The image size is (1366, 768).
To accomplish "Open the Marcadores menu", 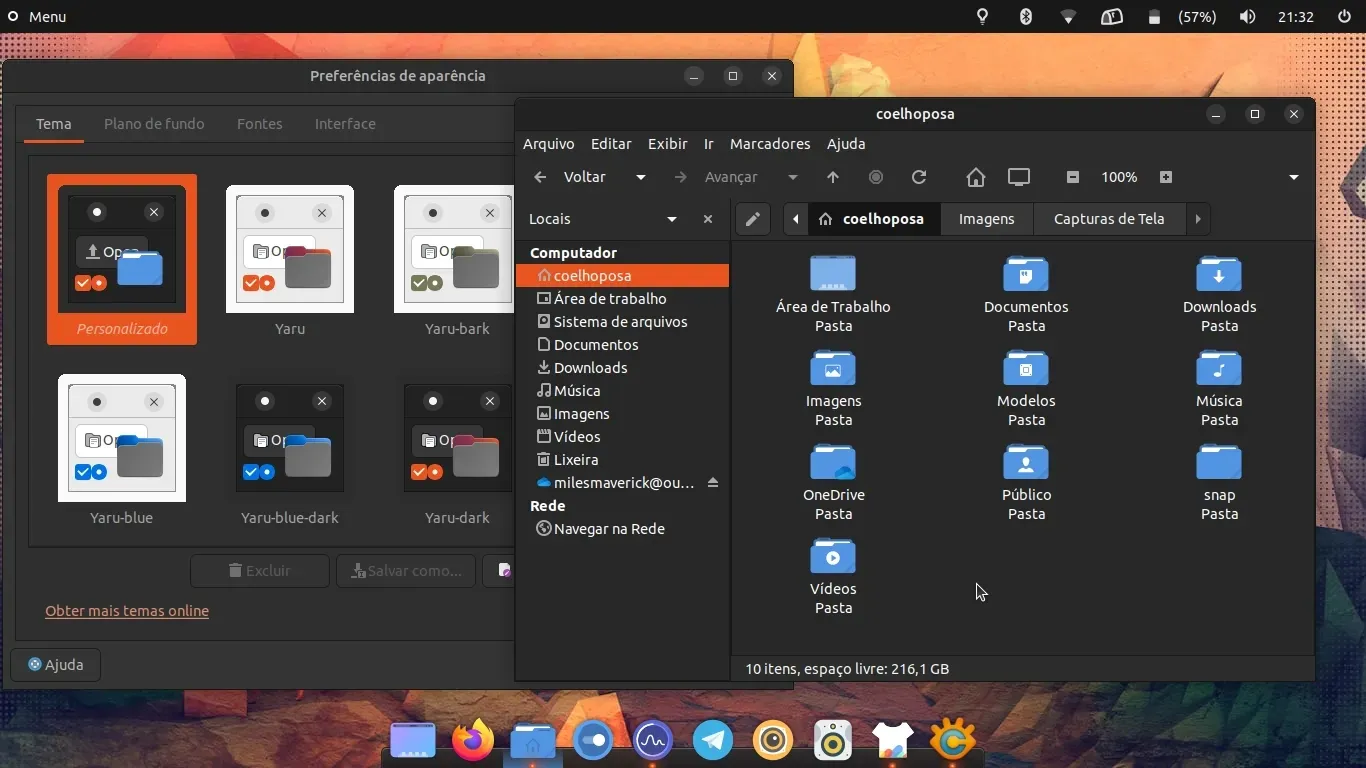I will tap(769, 144).
